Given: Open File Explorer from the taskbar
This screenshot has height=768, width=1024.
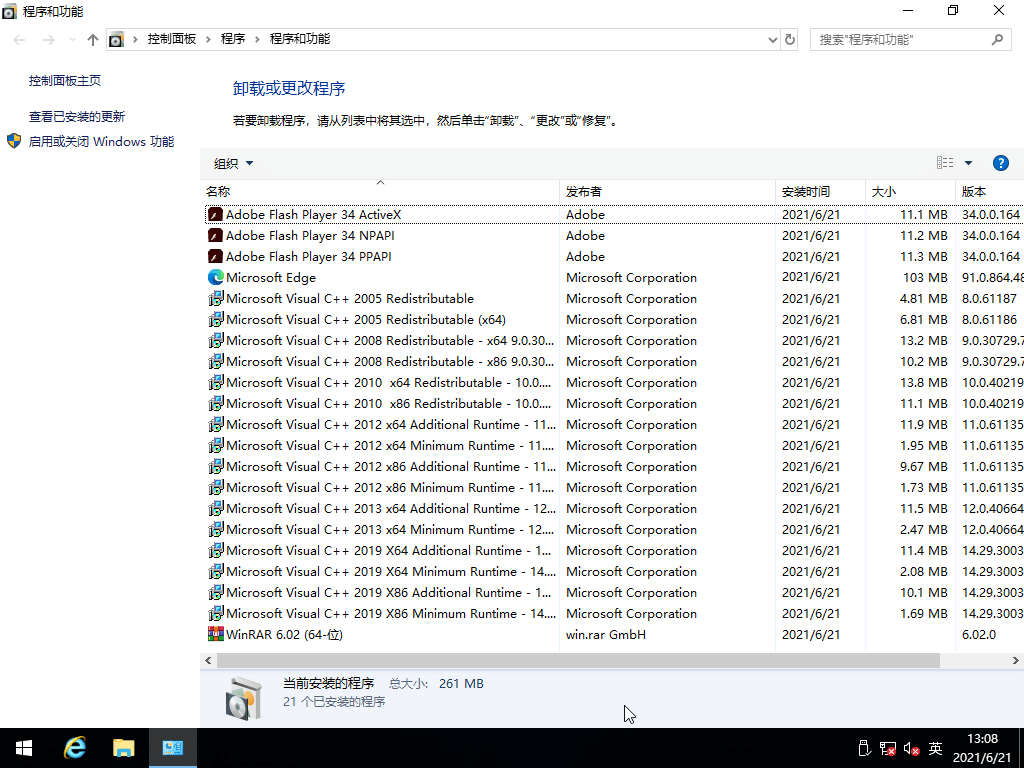Looking at the screenshot, I should [123, 747].
